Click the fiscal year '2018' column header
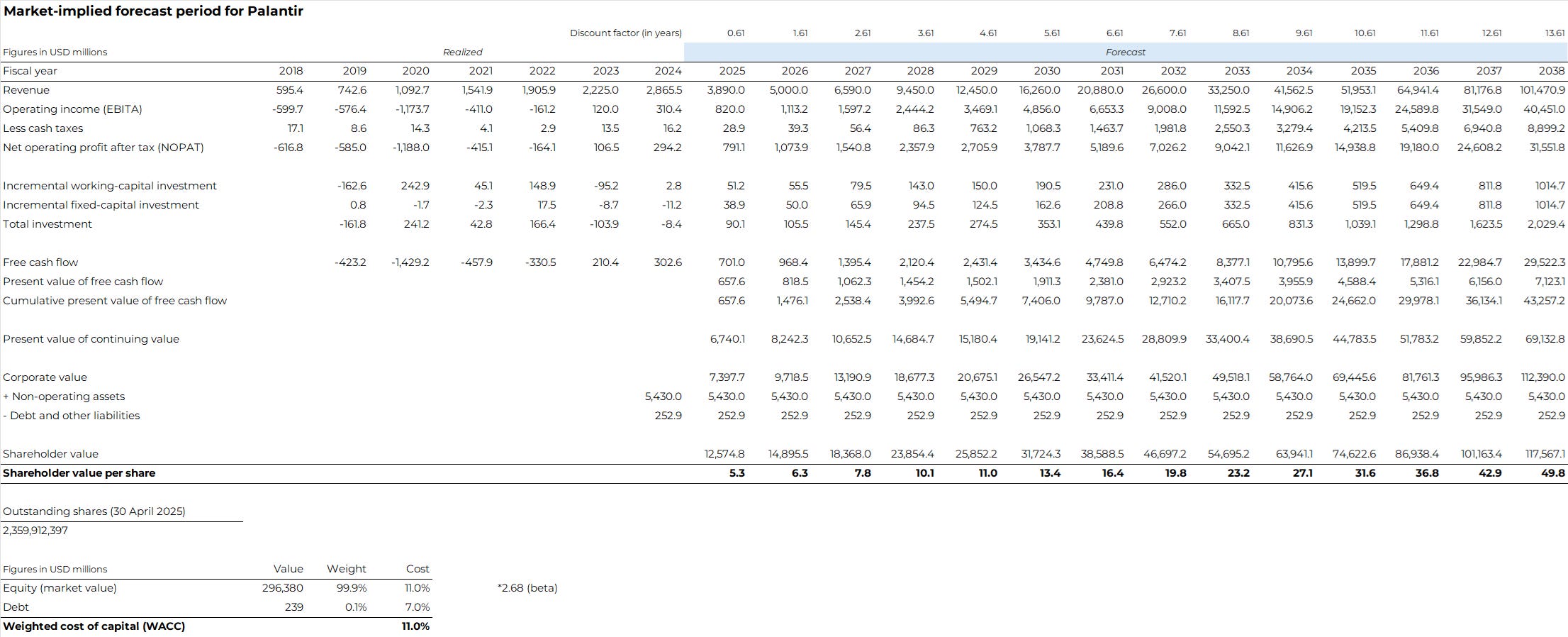This screenshot has height=637, width=1568. [291, 71]
